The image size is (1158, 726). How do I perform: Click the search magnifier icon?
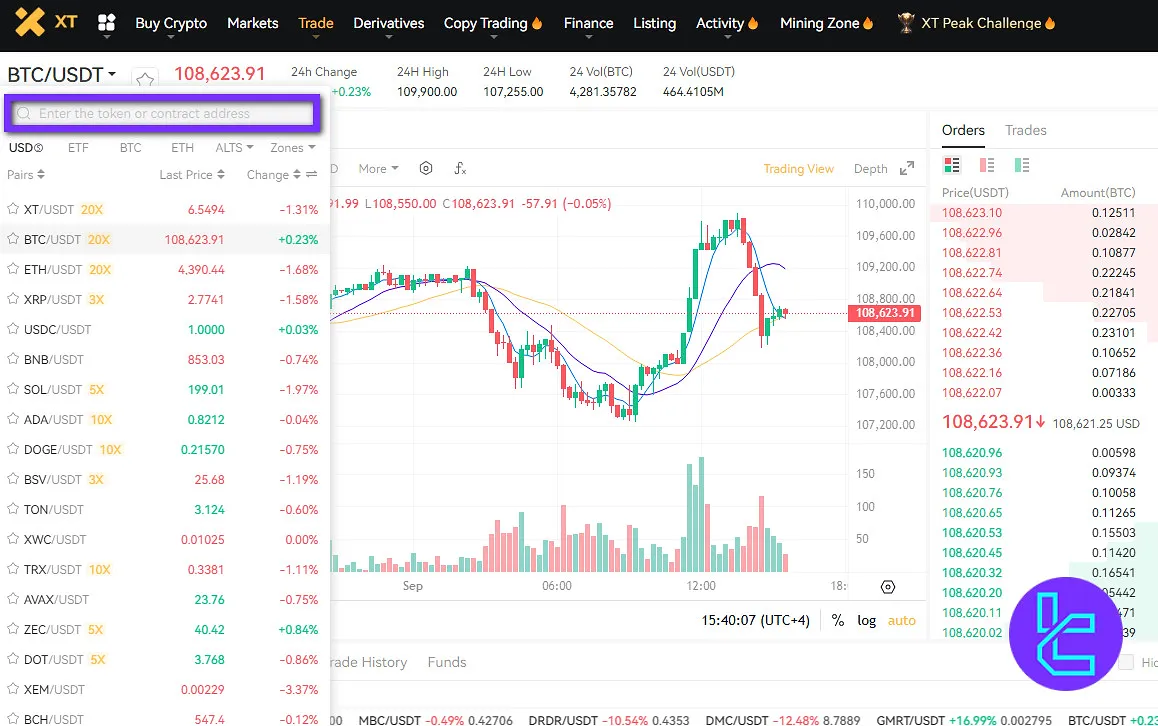[x=24, y=113]
